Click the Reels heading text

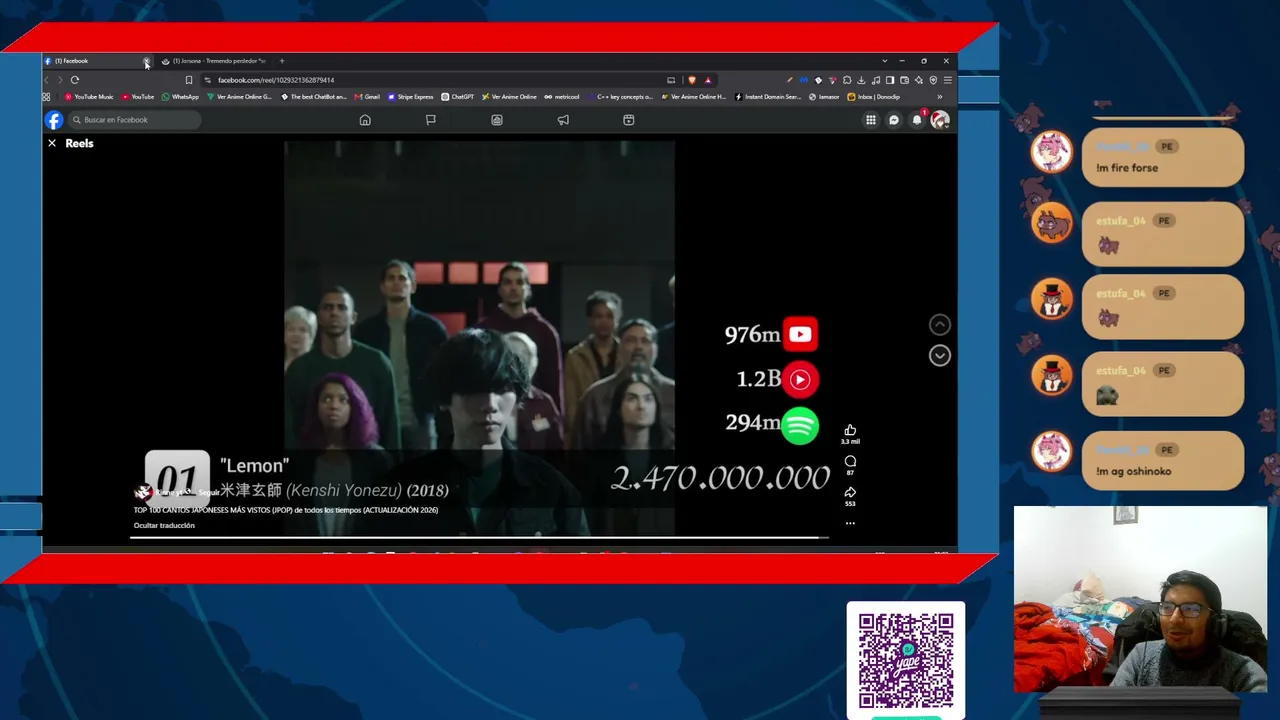click(79, 143)
